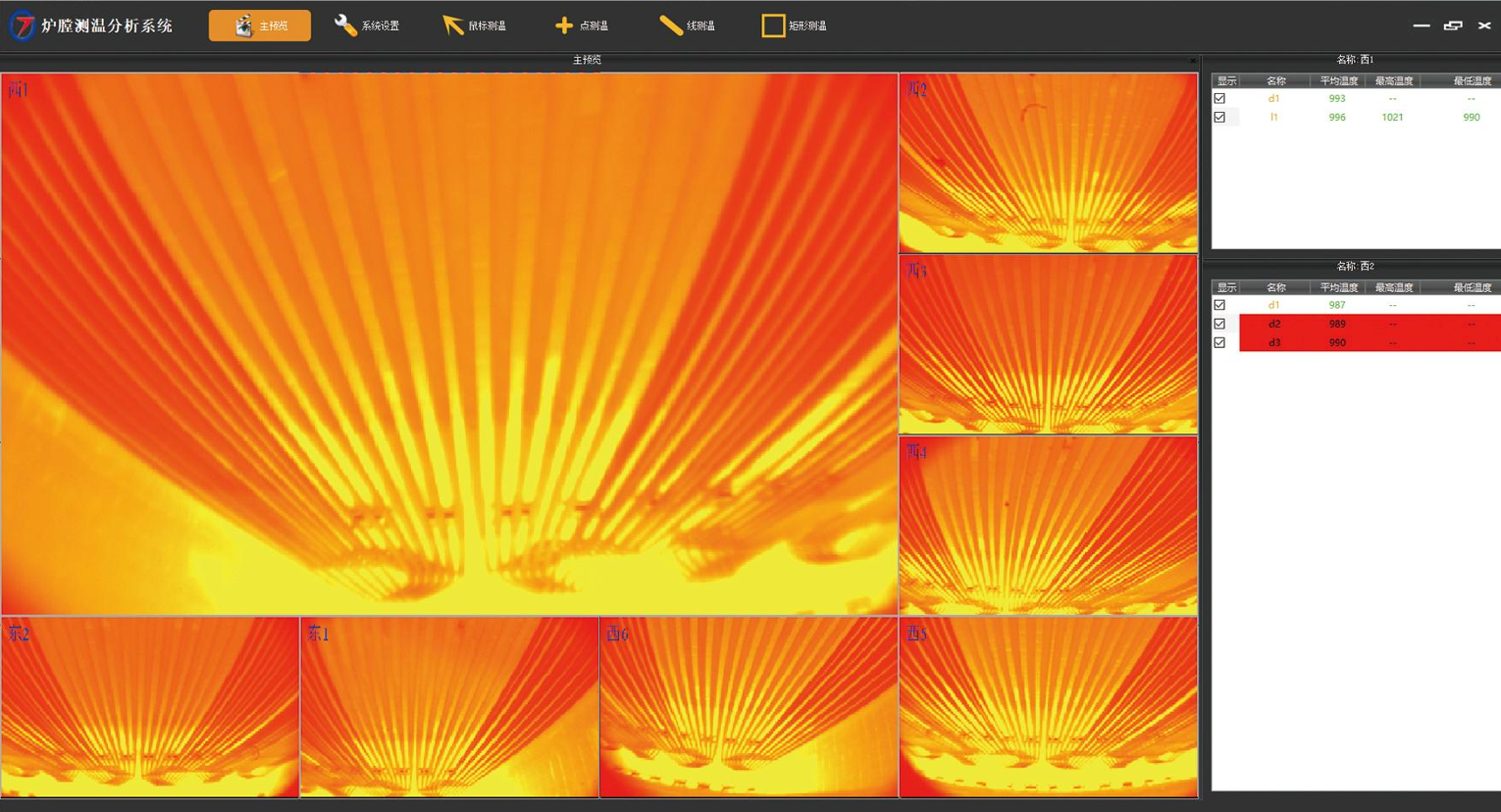Image resolution: width=1501 pixels, height=812 pixels.
Task: Sort by 最高温度 column in 西2 table
Action: [x=1393, y=287]
